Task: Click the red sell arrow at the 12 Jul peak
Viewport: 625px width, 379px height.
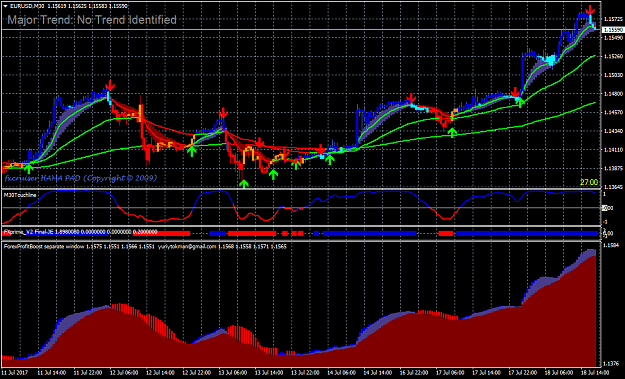Action: pos(110,85)
